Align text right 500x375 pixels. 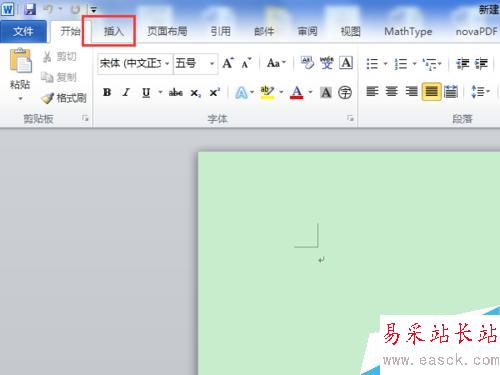412,91
